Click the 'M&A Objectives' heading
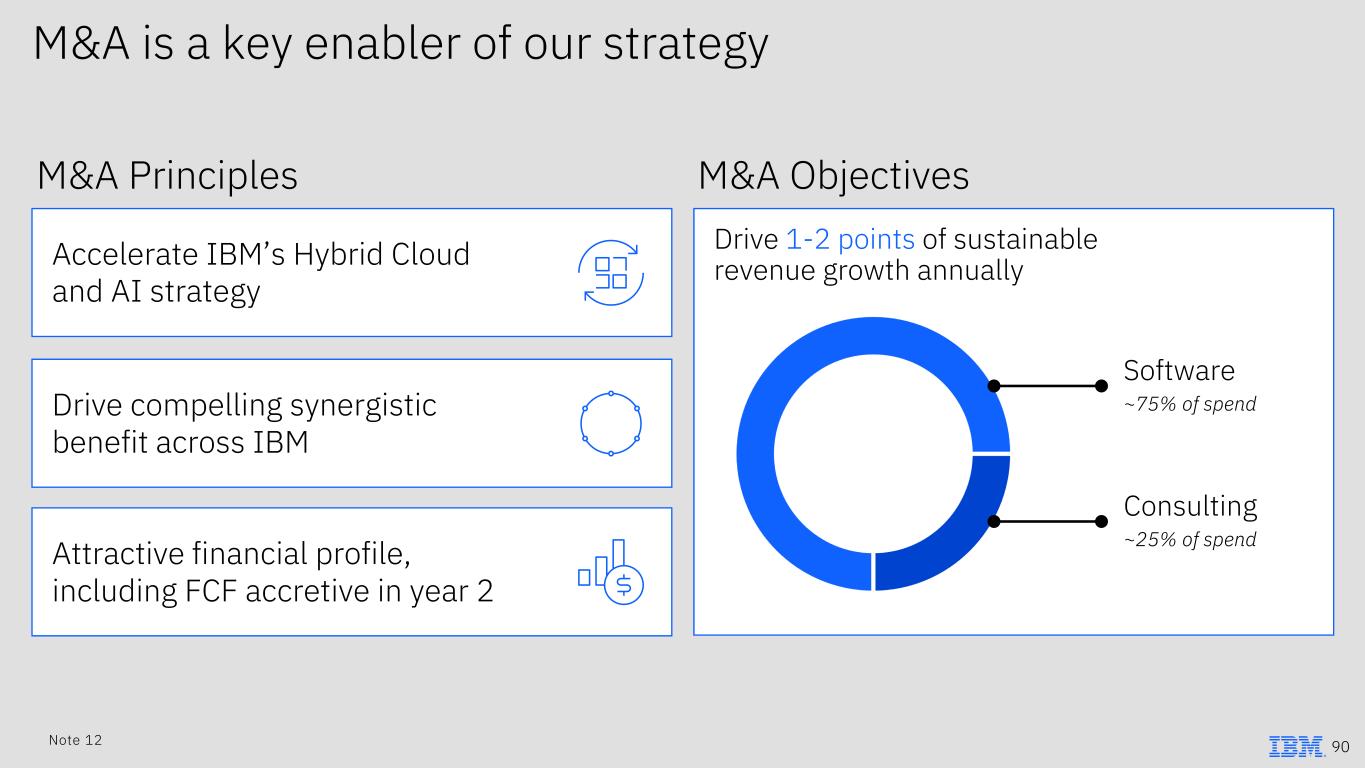This screenshot has height=768, width=1365. [x=833, y=176]
